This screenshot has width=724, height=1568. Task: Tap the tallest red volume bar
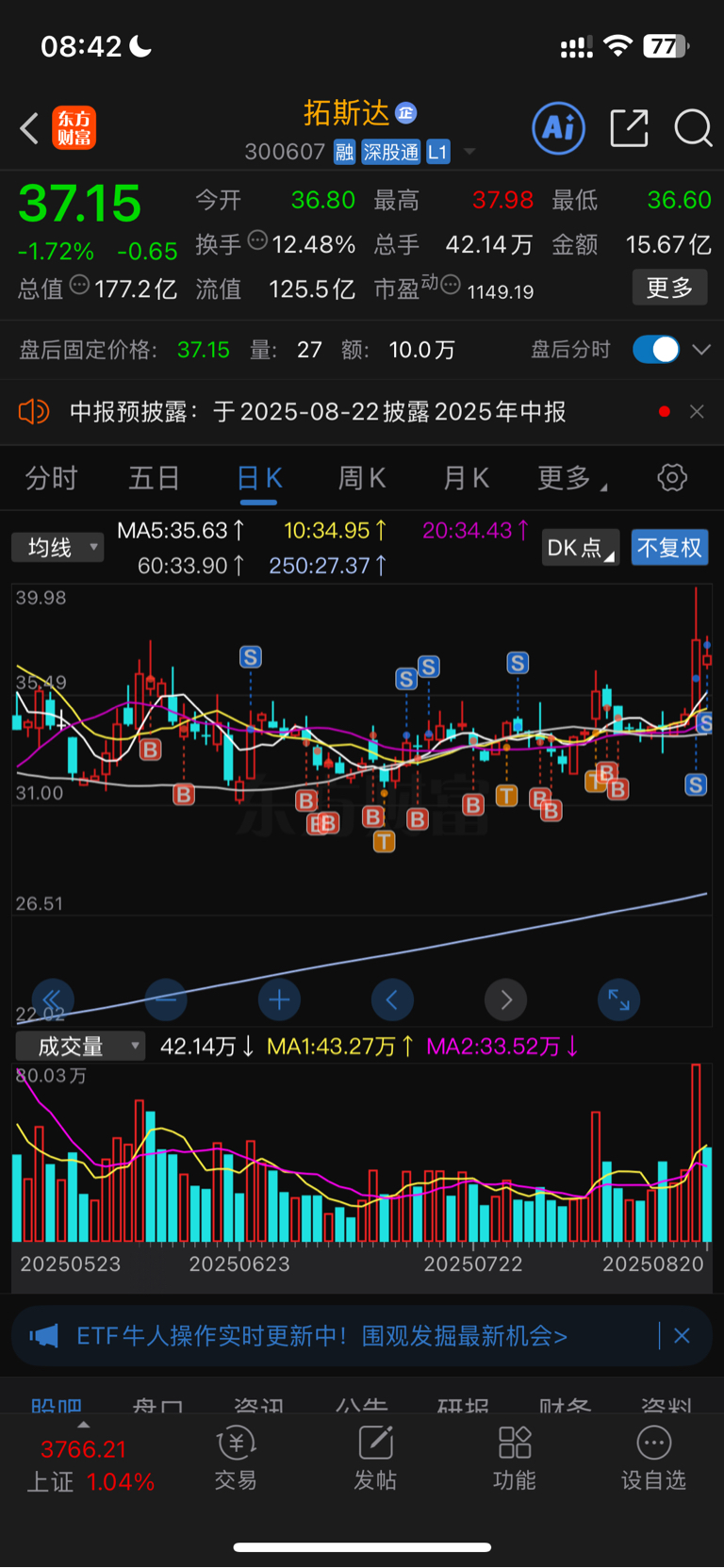[x=696, y=1152]
